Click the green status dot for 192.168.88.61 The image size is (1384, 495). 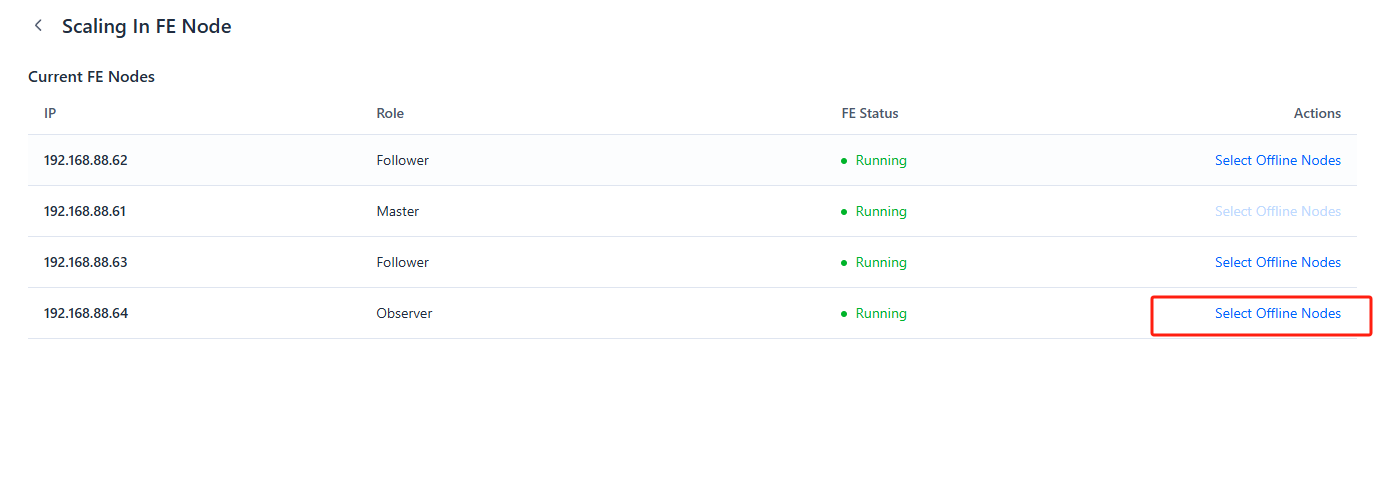click(x=844, y=212)
